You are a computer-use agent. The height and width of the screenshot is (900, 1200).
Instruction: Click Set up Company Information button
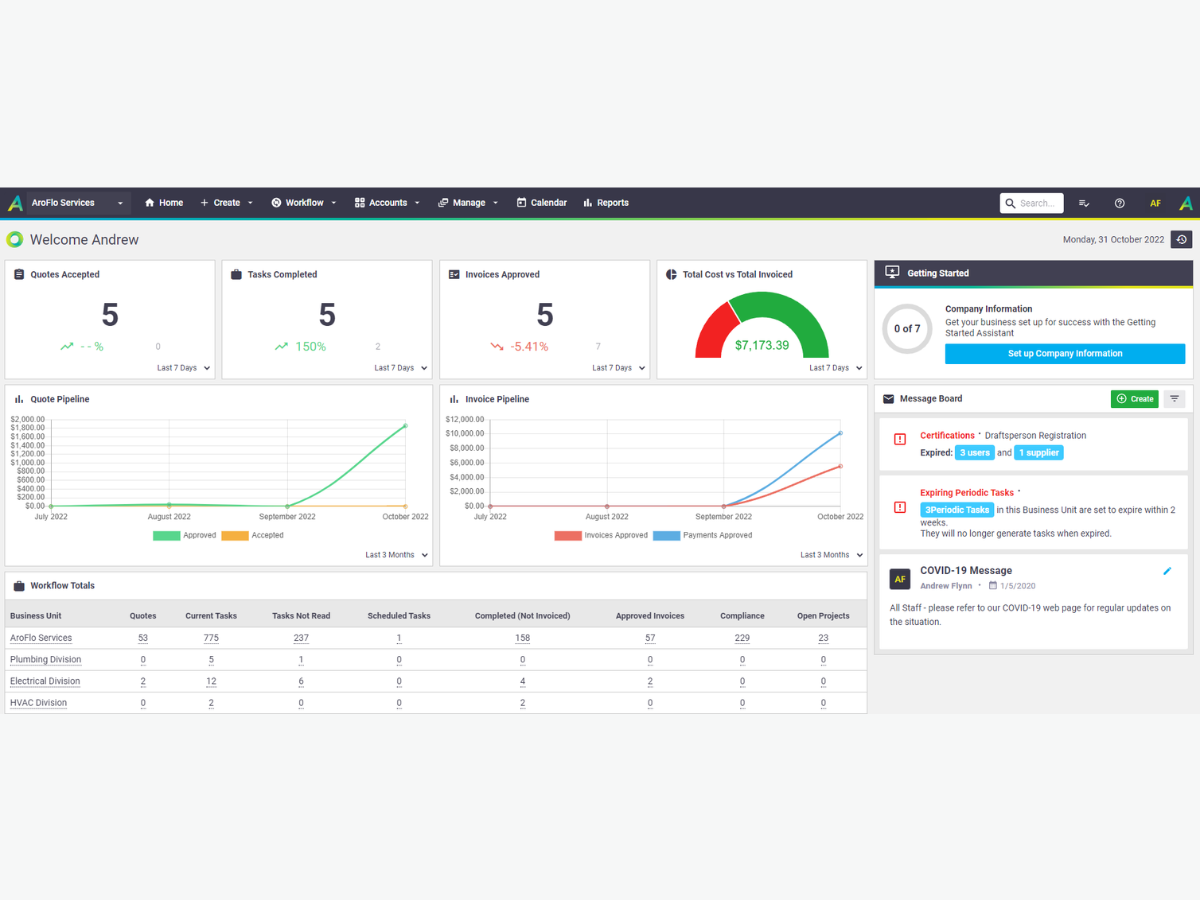pyautogui.click(x=1065, y=354)
